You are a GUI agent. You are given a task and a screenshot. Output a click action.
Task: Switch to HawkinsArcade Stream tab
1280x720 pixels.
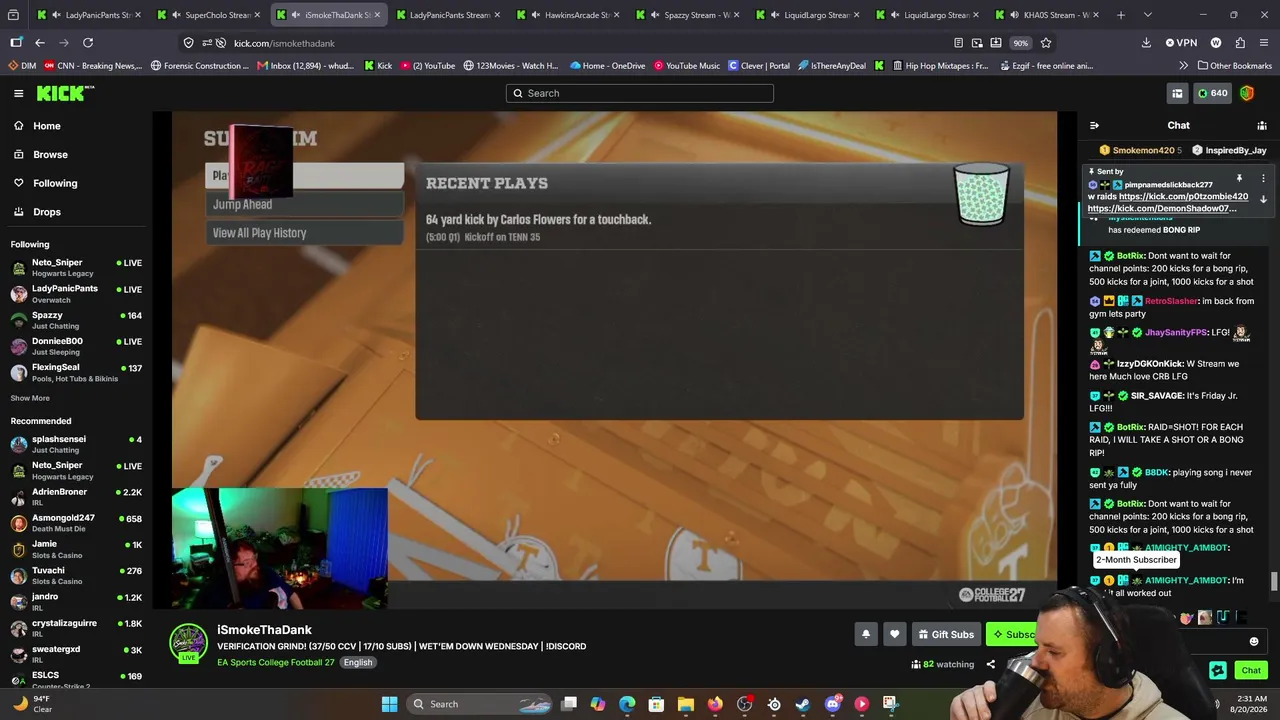point(570,15)
